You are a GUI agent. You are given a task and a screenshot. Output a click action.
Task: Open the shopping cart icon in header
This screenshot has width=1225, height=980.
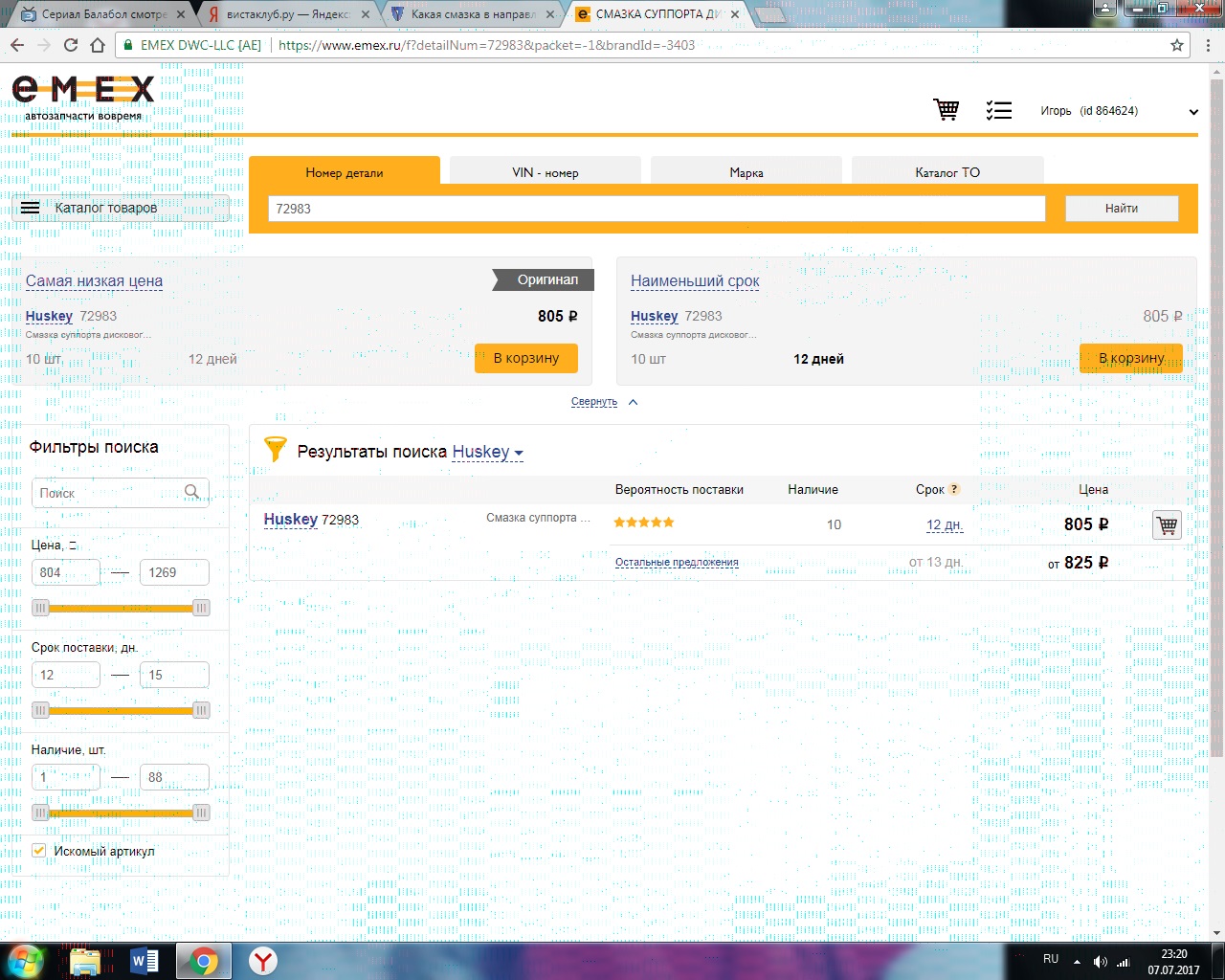[x=947, y=110]
